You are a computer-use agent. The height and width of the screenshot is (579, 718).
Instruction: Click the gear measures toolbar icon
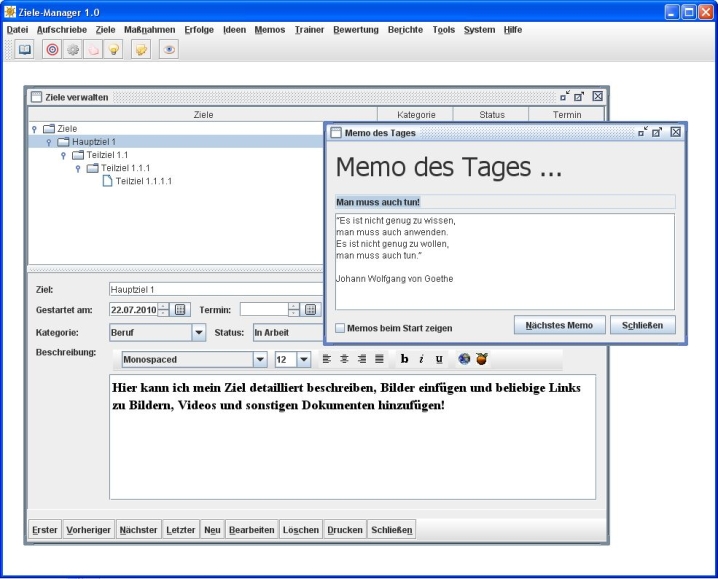coord(72,49)
